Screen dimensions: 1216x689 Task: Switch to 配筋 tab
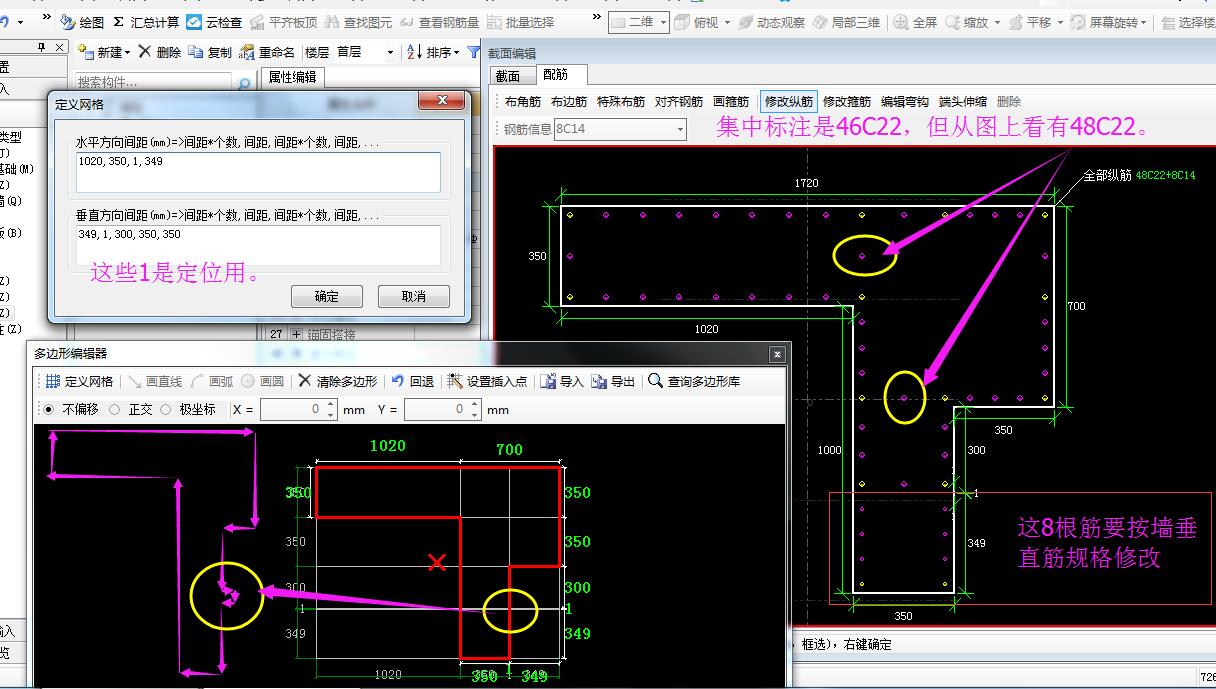555,75
